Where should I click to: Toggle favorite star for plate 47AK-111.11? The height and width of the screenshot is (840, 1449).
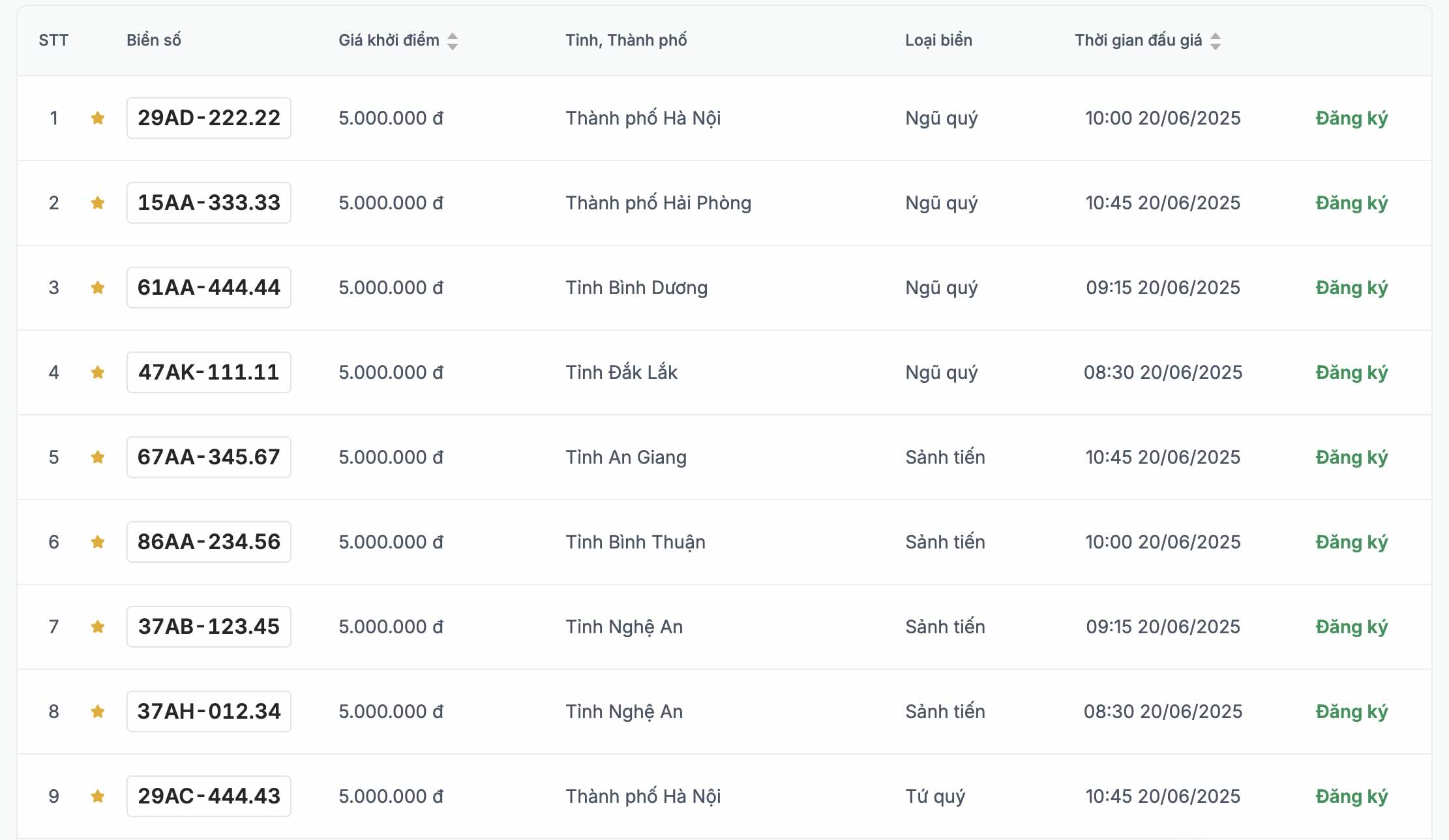pos(98,372)
